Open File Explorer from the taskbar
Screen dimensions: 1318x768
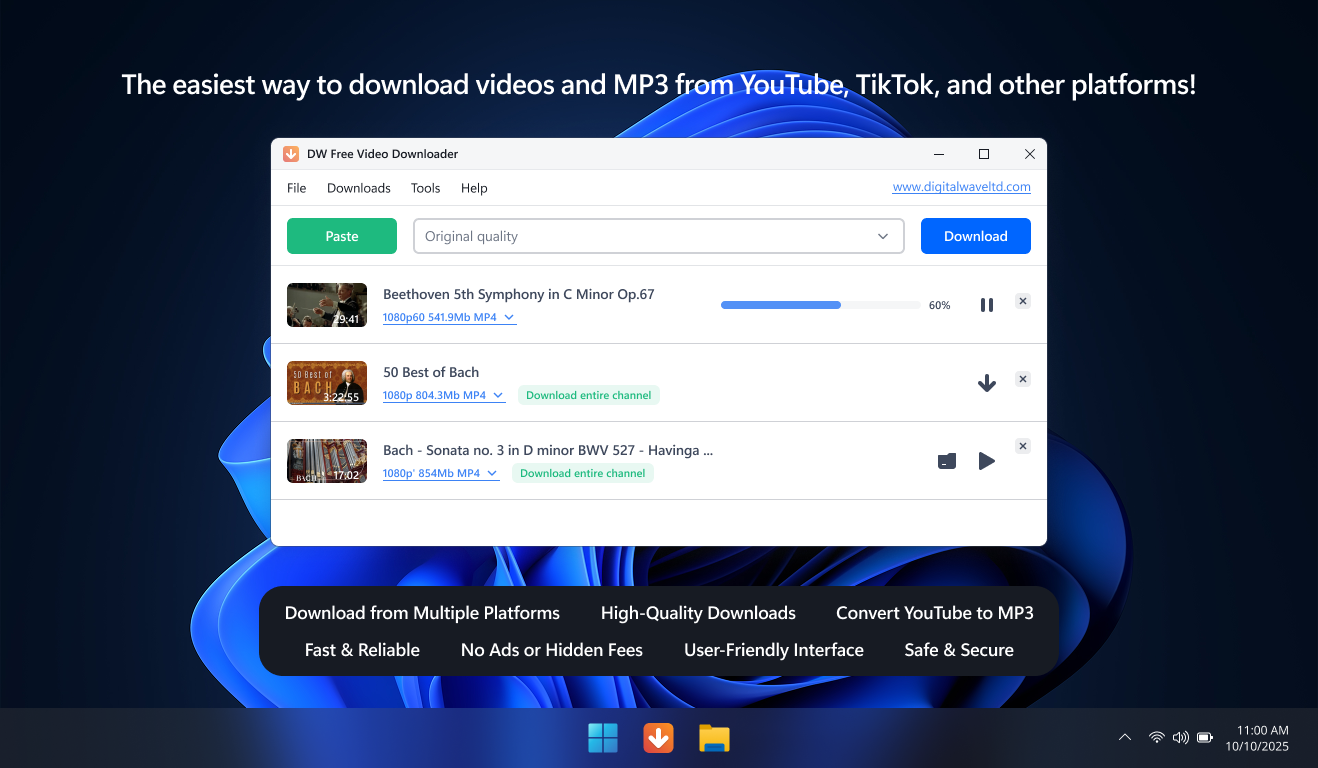coord(714,737)
